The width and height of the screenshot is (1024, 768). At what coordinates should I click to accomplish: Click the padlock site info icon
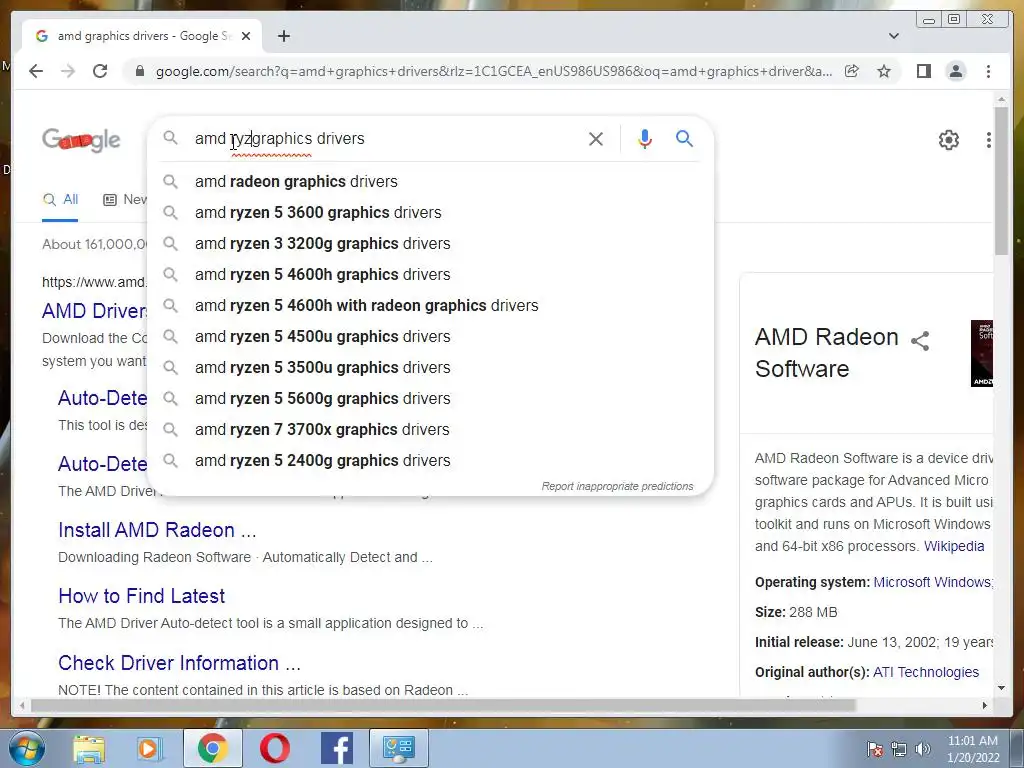tap(140, 71)
